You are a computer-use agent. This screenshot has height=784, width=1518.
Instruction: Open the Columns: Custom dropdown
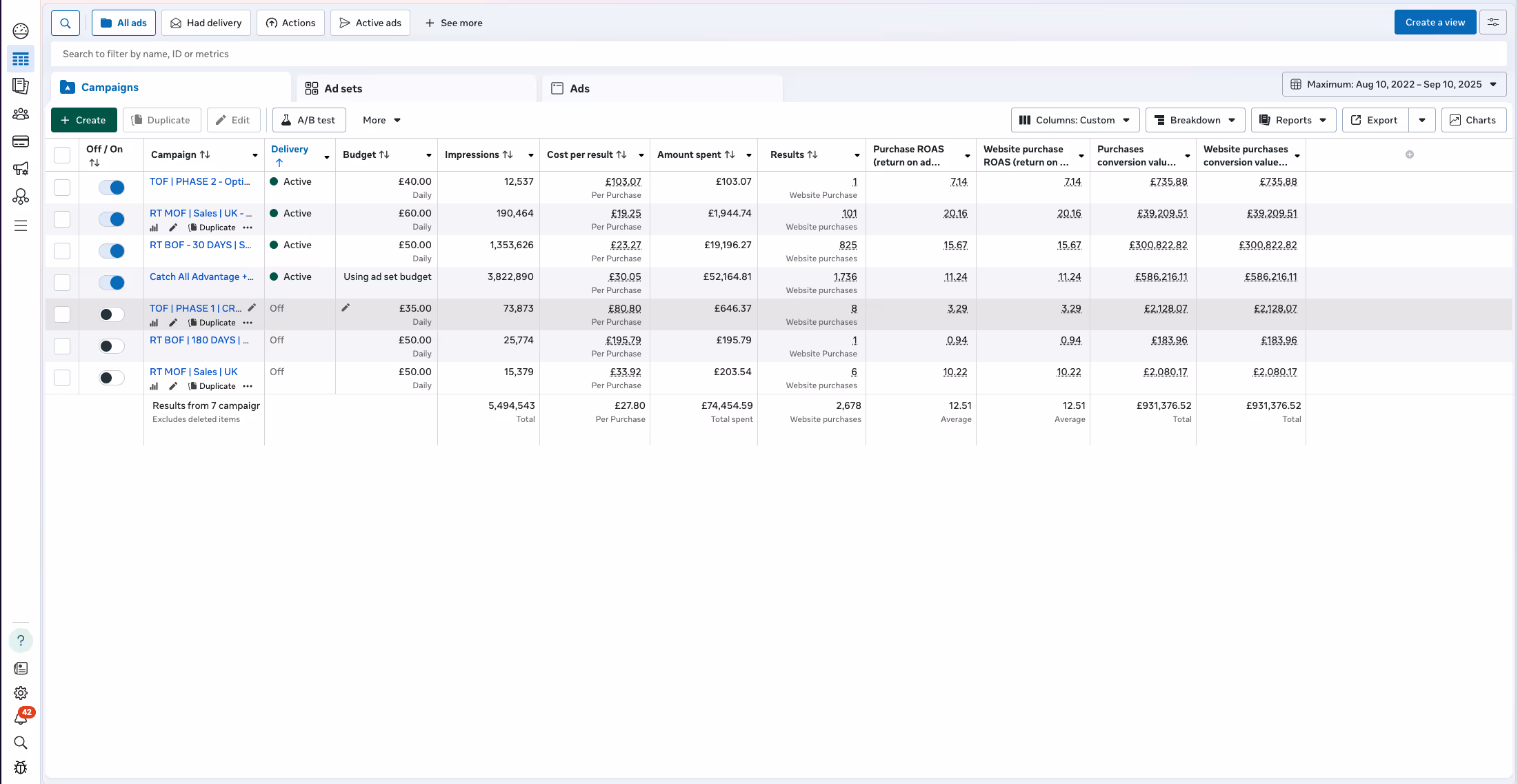(1075, 120)
